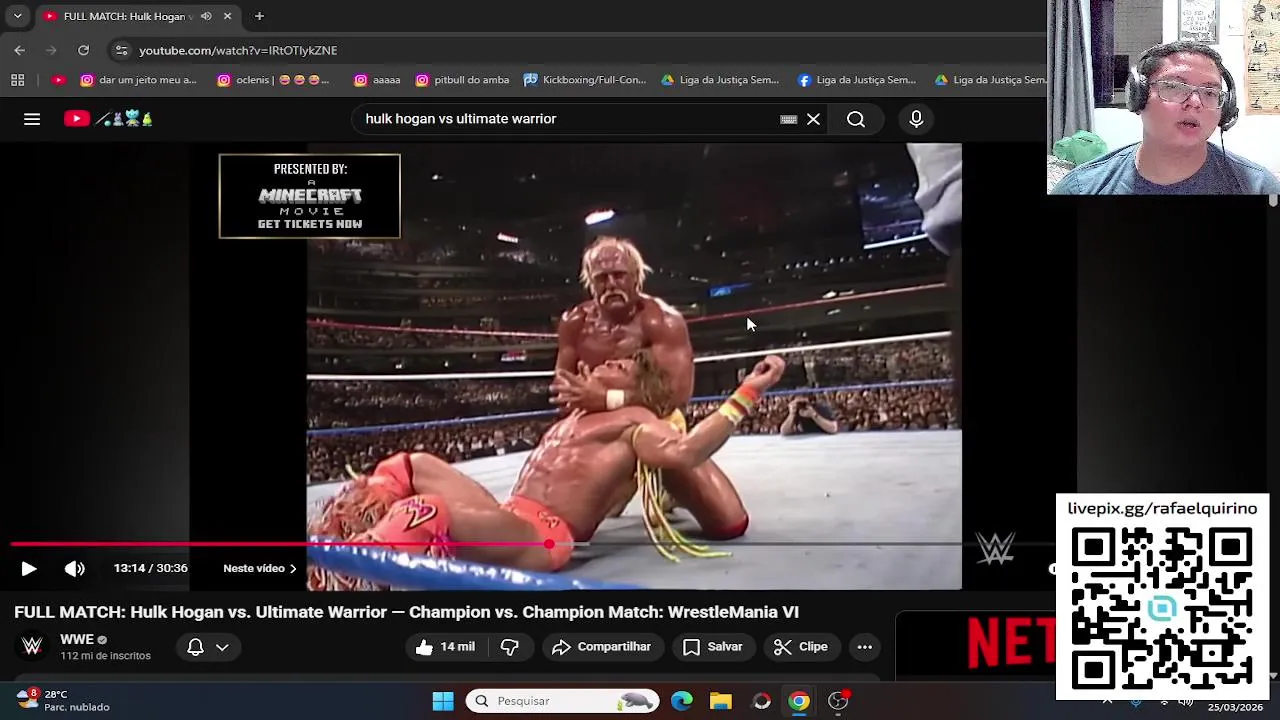Open 'pitbull do amba' bookmark
The width and height of the screenshot is (1280, 720).
click(462, 80)
